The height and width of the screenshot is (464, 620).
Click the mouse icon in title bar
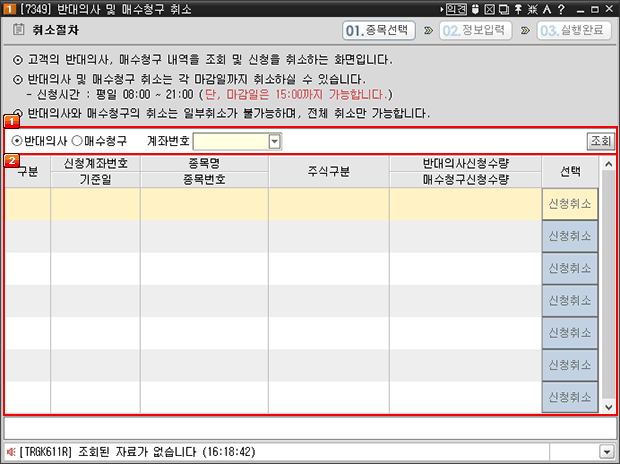[475, 9]
